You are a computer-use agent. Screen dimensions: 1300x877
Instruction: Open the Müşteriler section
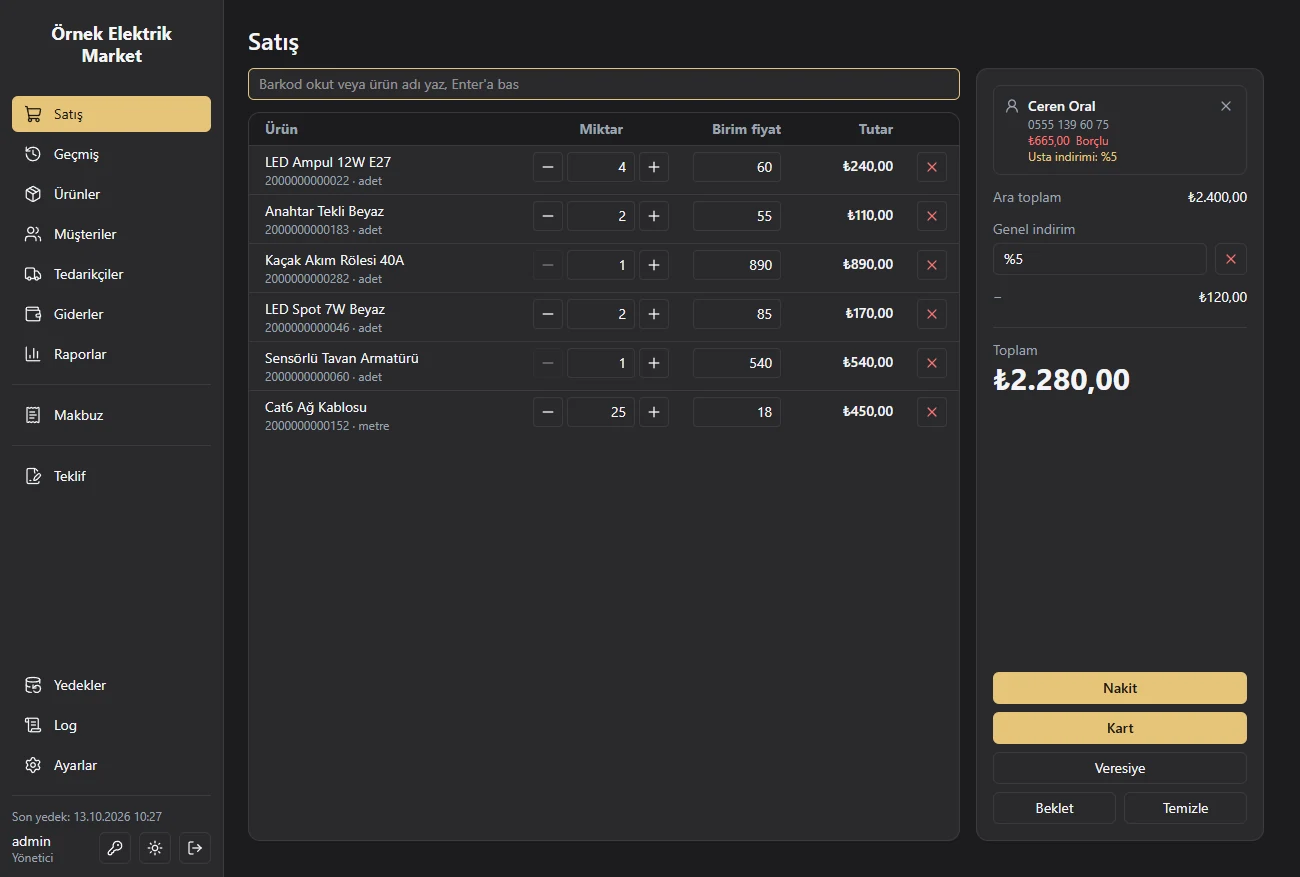click(111, 234)
